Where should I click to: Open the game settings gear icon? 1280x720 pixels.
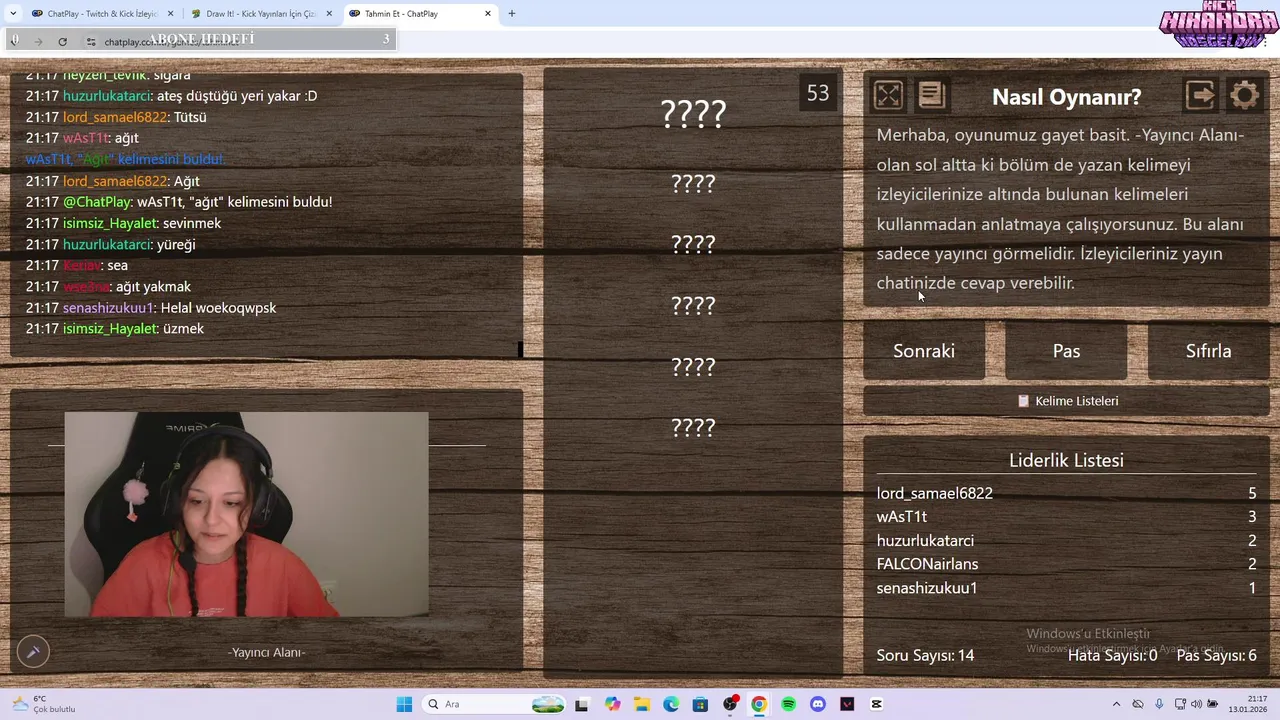click(1244, 95)
